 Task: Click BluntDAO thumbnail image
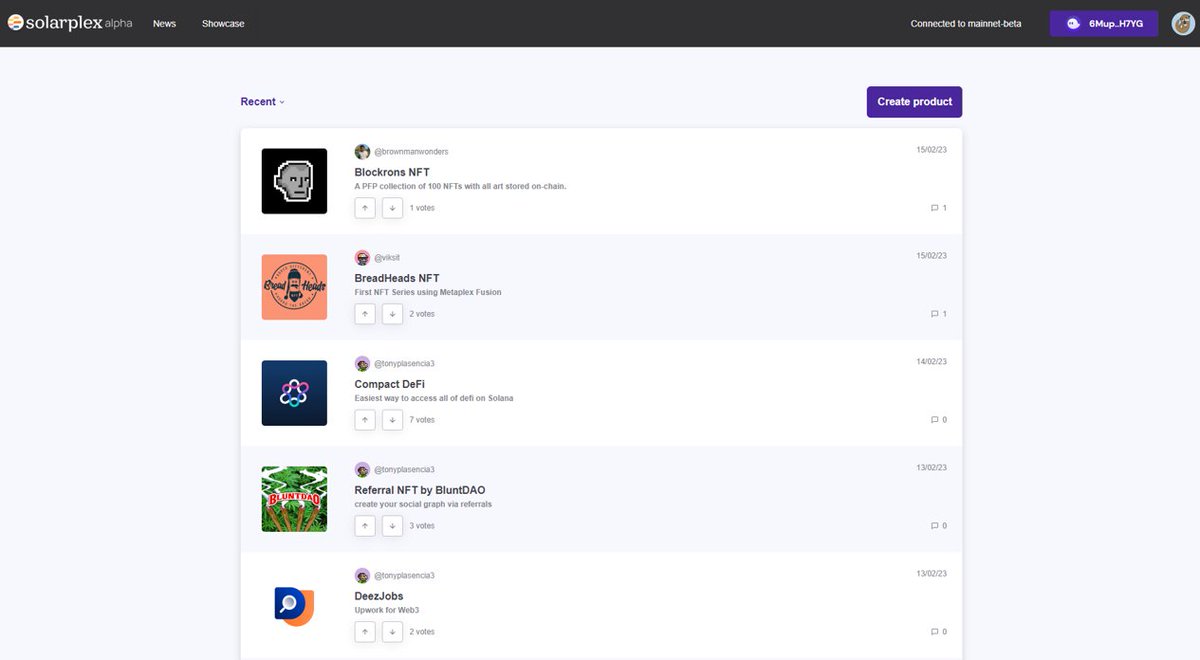click(x=294, y=499)
